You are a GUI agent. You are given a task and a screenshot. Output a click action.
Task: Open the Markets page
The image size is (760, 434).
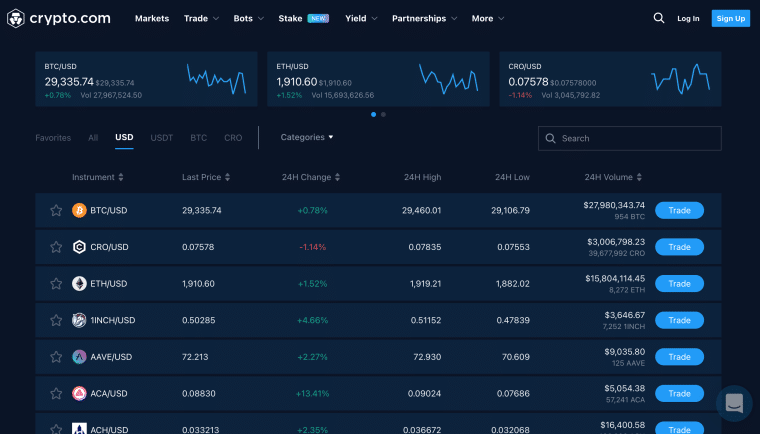152,18
